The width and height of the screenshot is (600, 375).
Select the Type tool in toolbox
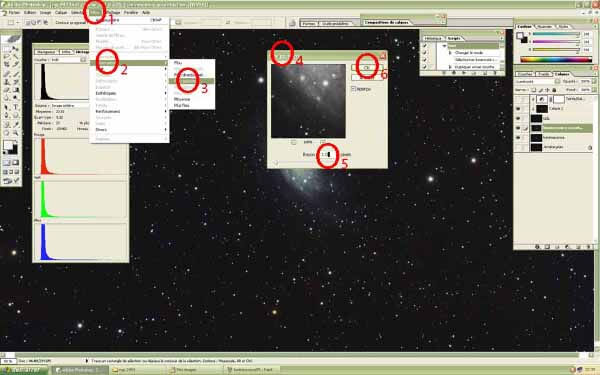coord(16,107)
